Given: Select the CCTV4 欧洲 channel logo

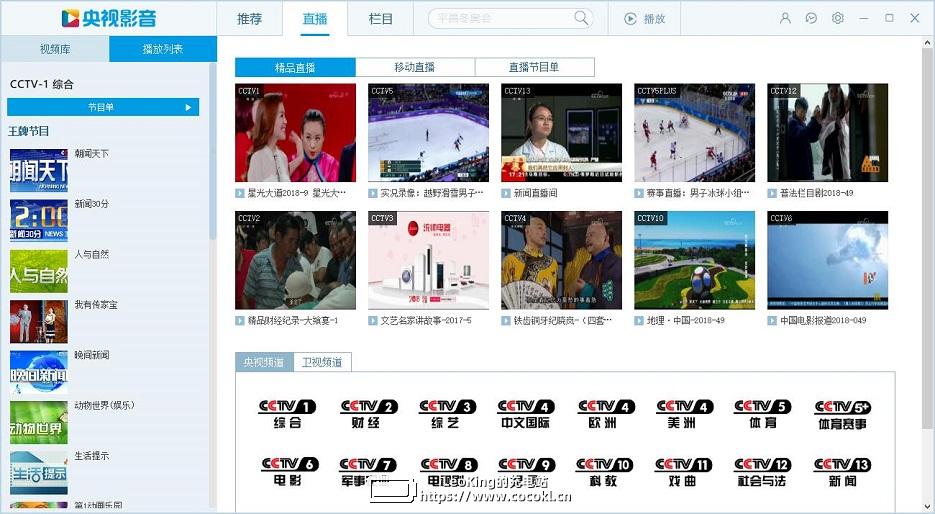Looking at the screenshot, I should (606, 414).
